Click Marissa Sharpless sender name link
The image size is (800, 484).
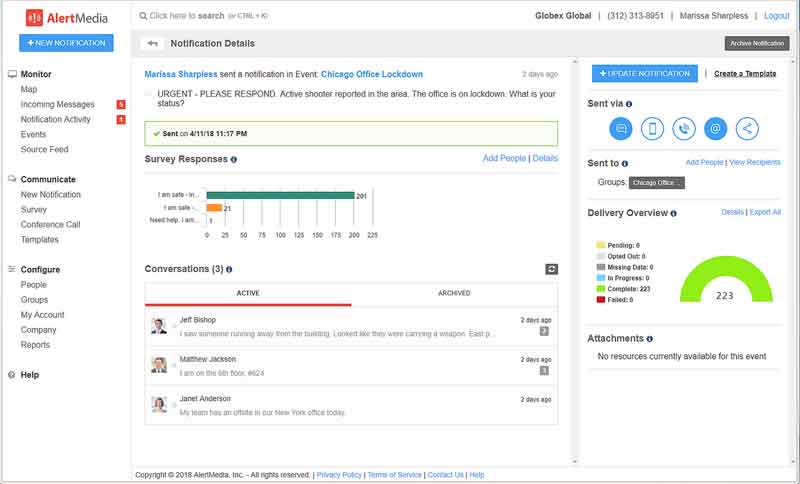[181, 74]
